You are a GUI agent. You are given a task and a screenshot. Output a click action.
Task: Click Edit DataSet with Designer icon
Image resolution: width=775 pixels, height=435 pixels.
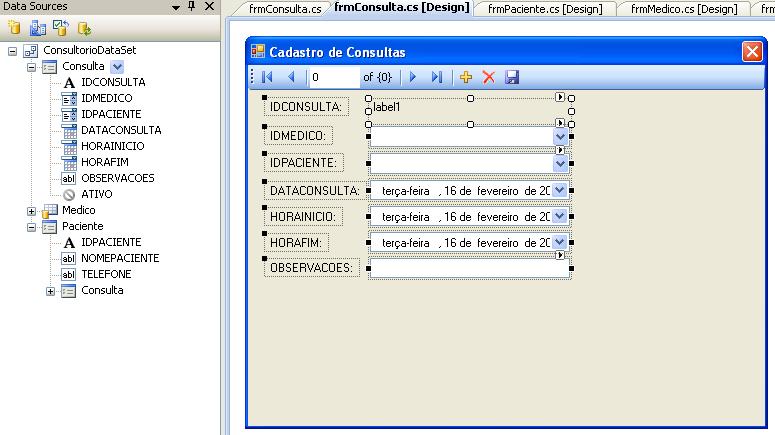point(38,29)
